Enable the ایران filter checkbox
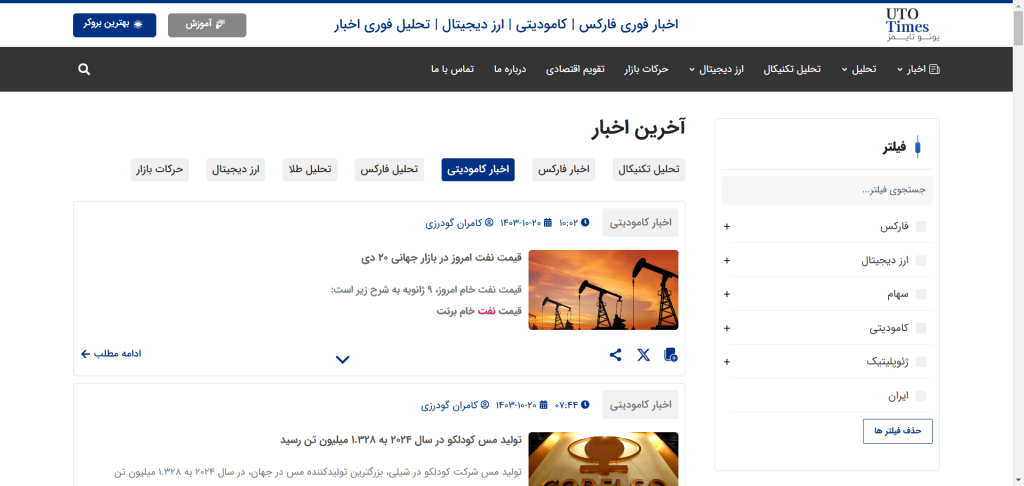The height and width of the screenshot is (486, 1024). point(921,396)
